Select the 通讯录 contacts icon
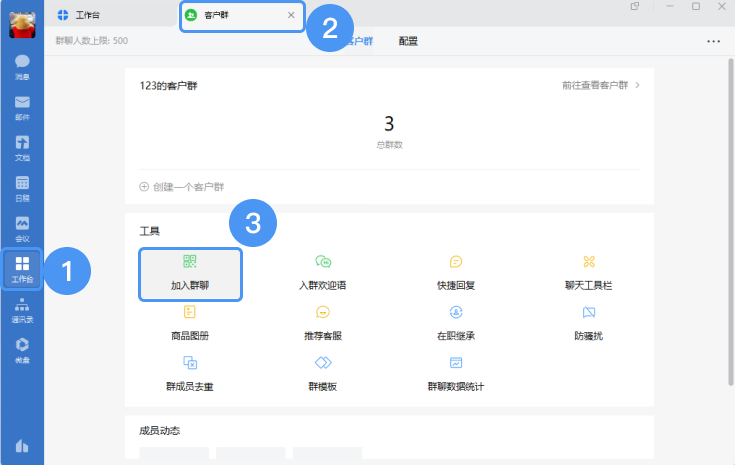 tap(22, 311)
